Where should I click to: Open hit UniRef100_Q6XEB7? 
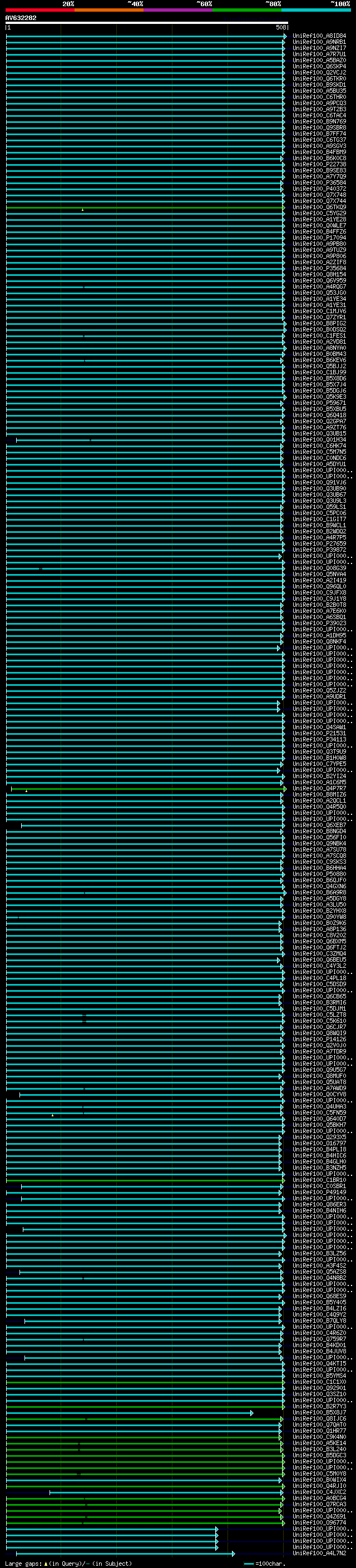click(319, 825)
